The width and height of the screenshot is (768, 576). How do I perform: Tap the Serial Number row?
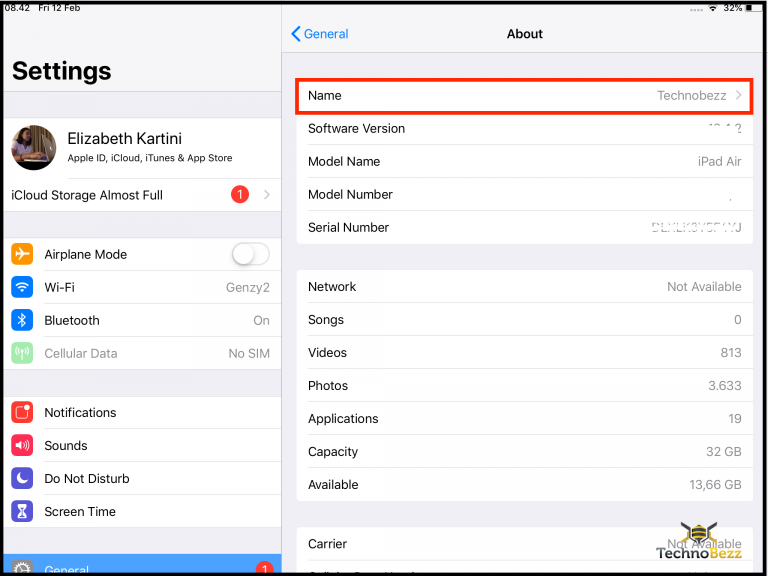click(x=525, y=227)
